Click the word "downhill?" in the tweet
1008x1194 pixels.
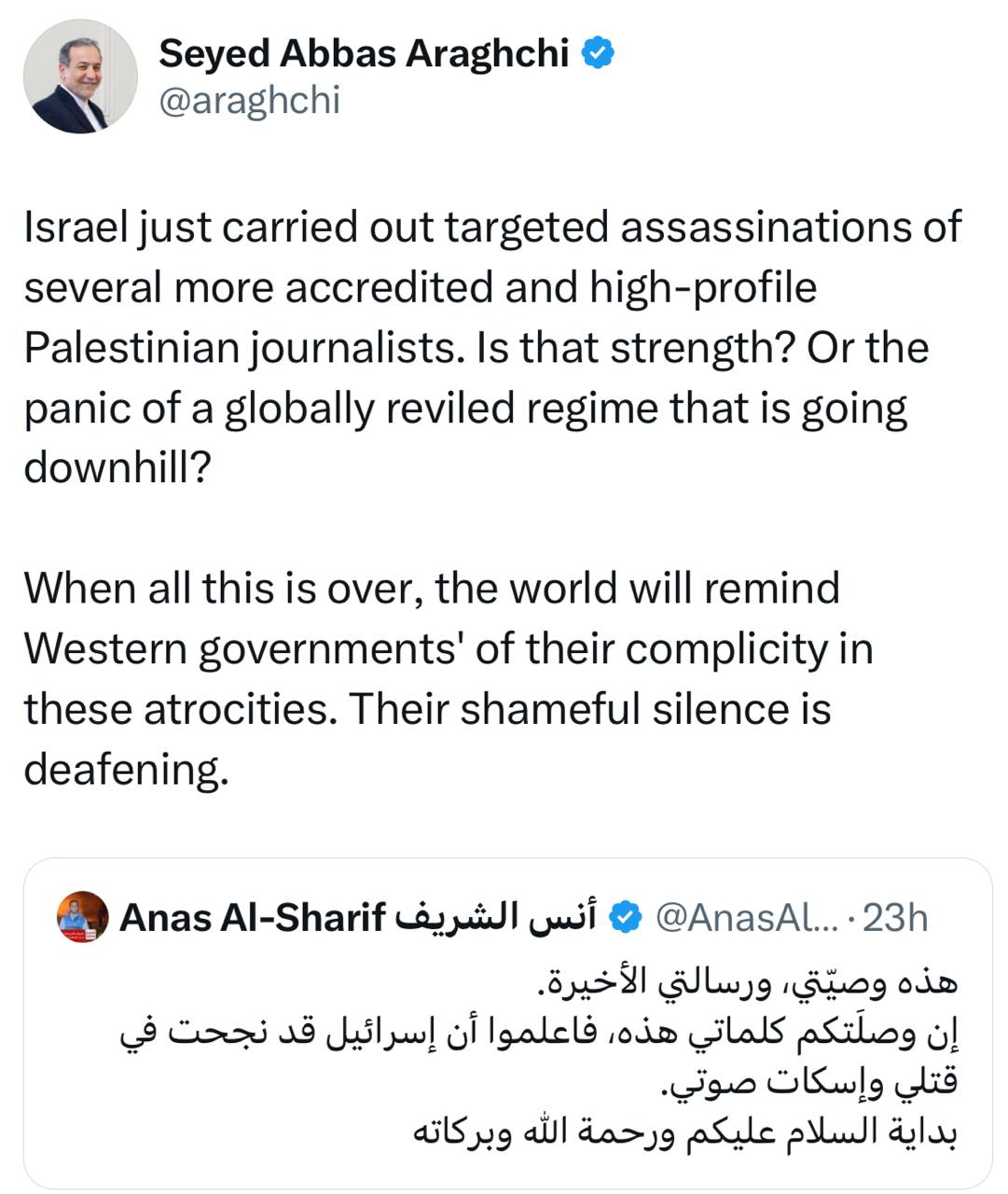point(115,467)
